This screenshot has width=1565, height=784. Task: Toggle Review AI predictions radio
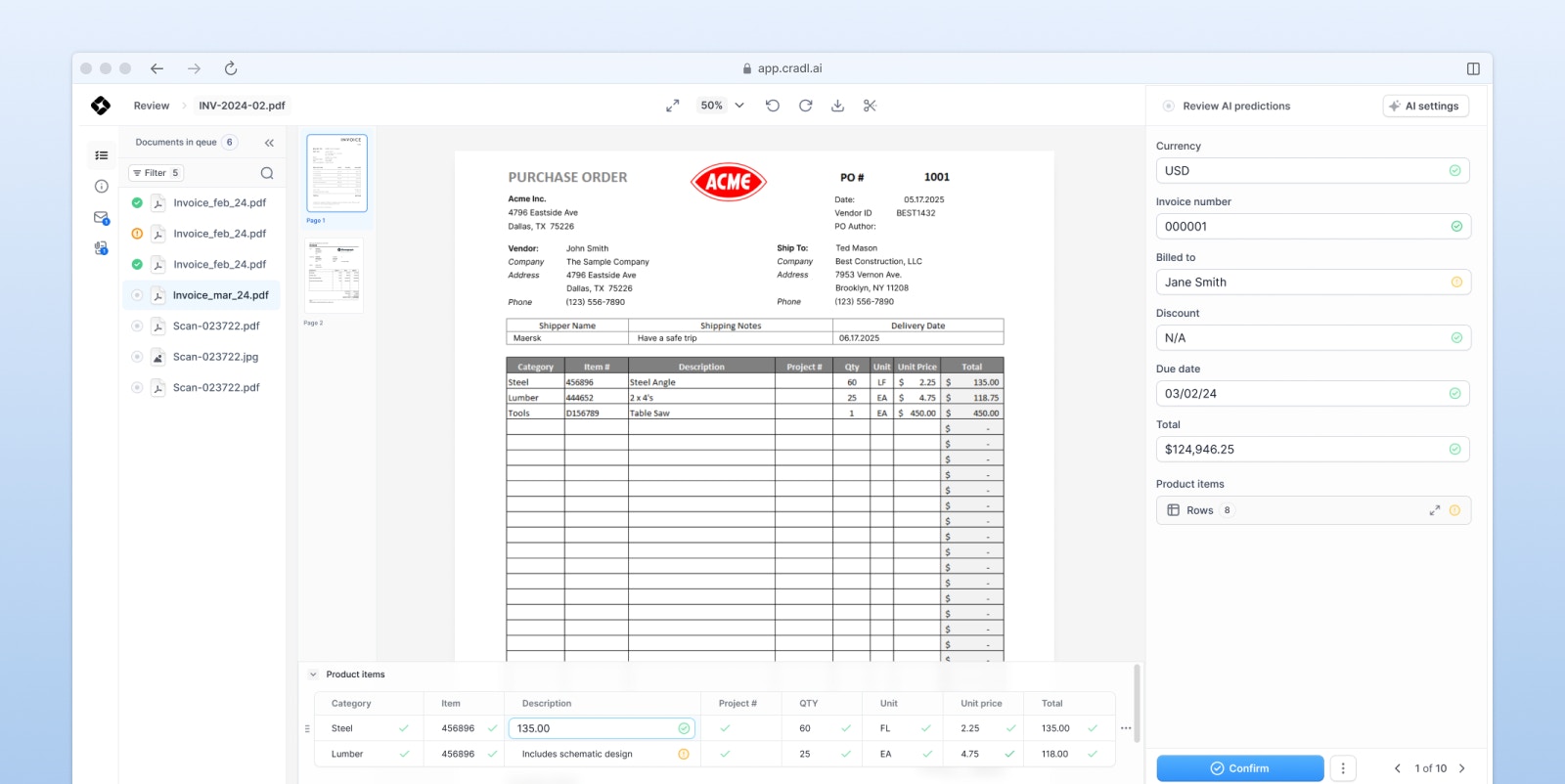[x=1168, y=106]
